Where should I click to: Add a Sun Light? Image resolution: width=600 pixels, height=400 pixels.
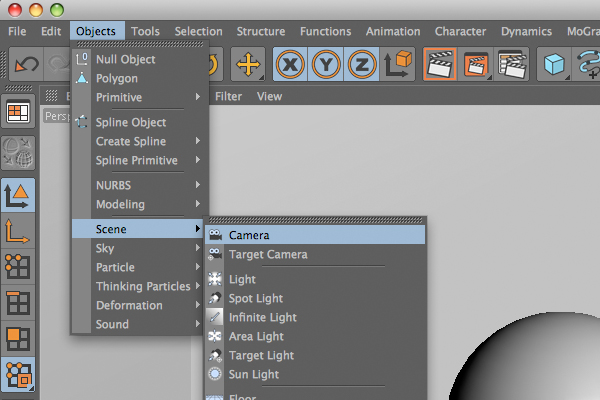315,374
